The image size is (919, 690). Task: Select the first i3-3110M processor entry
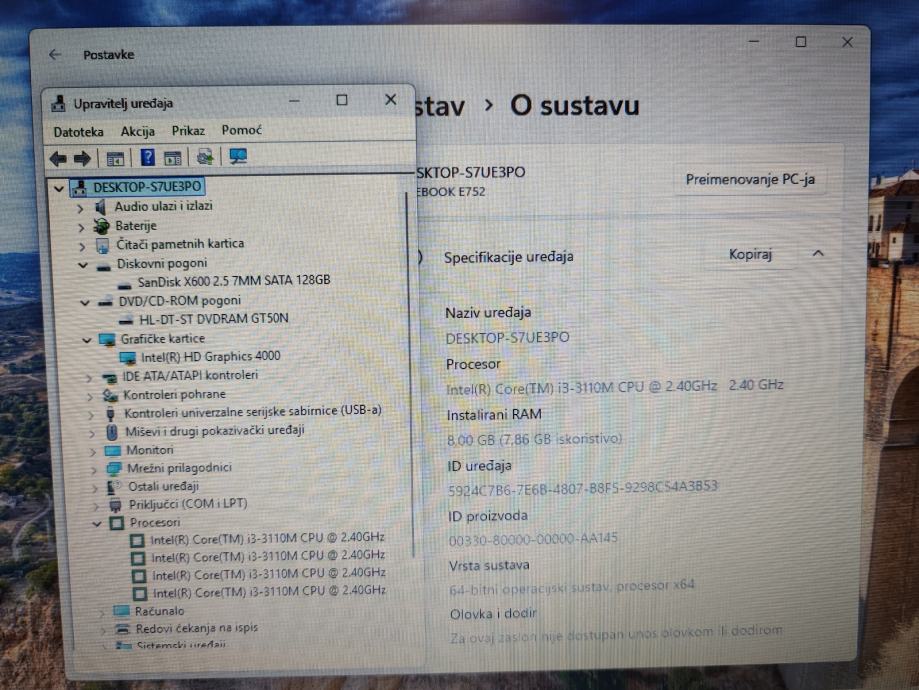(267, 538)
